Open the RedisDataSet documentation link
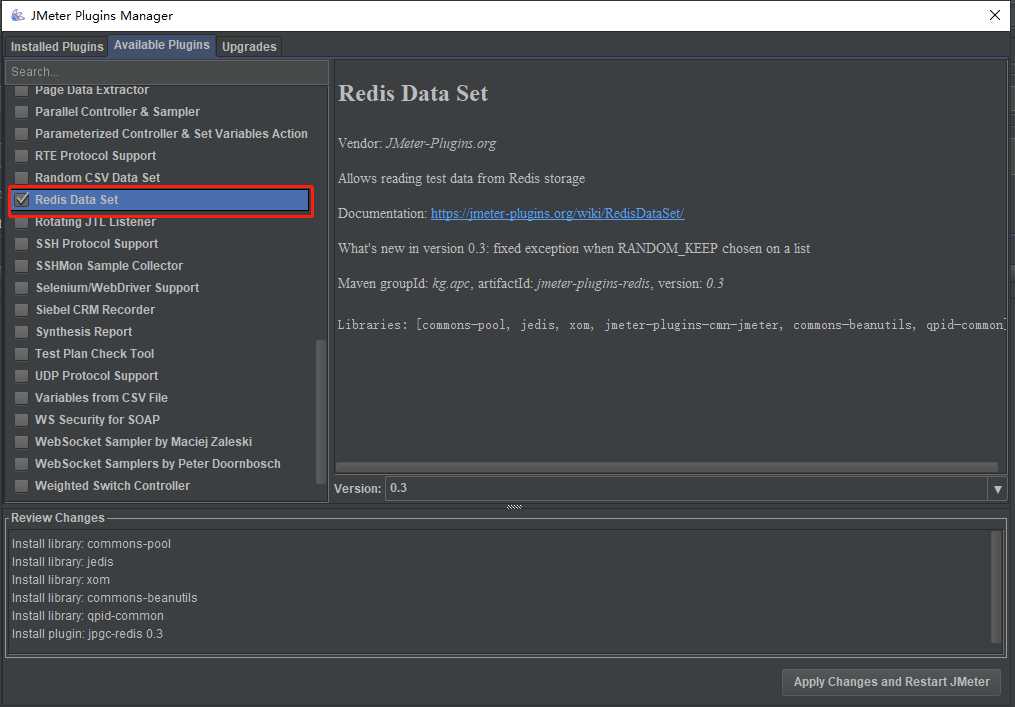1015x707 pixels. (557, 214)
